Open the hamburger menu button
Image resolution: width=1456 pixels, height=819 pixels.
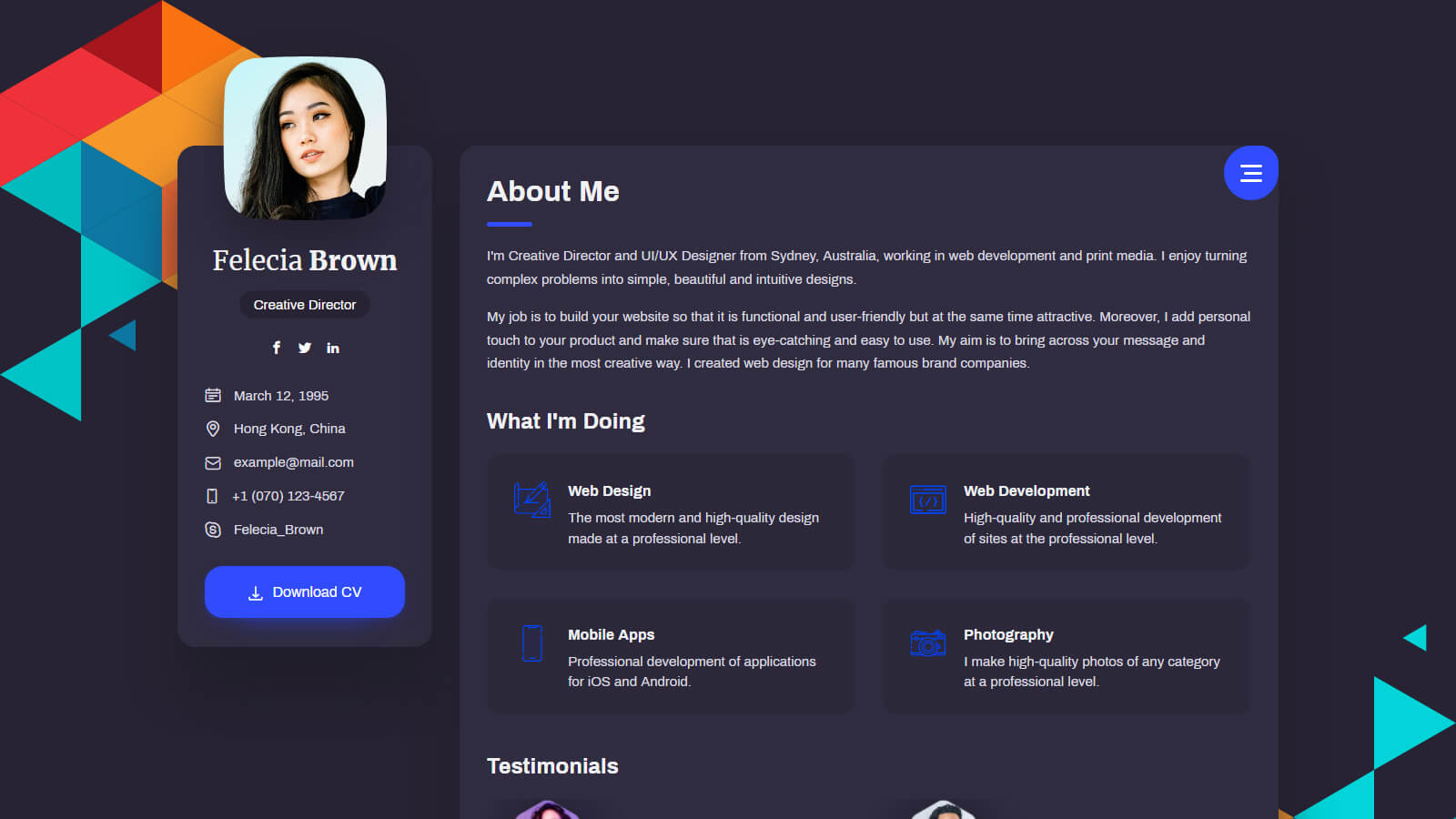(x=1250, y=173)
